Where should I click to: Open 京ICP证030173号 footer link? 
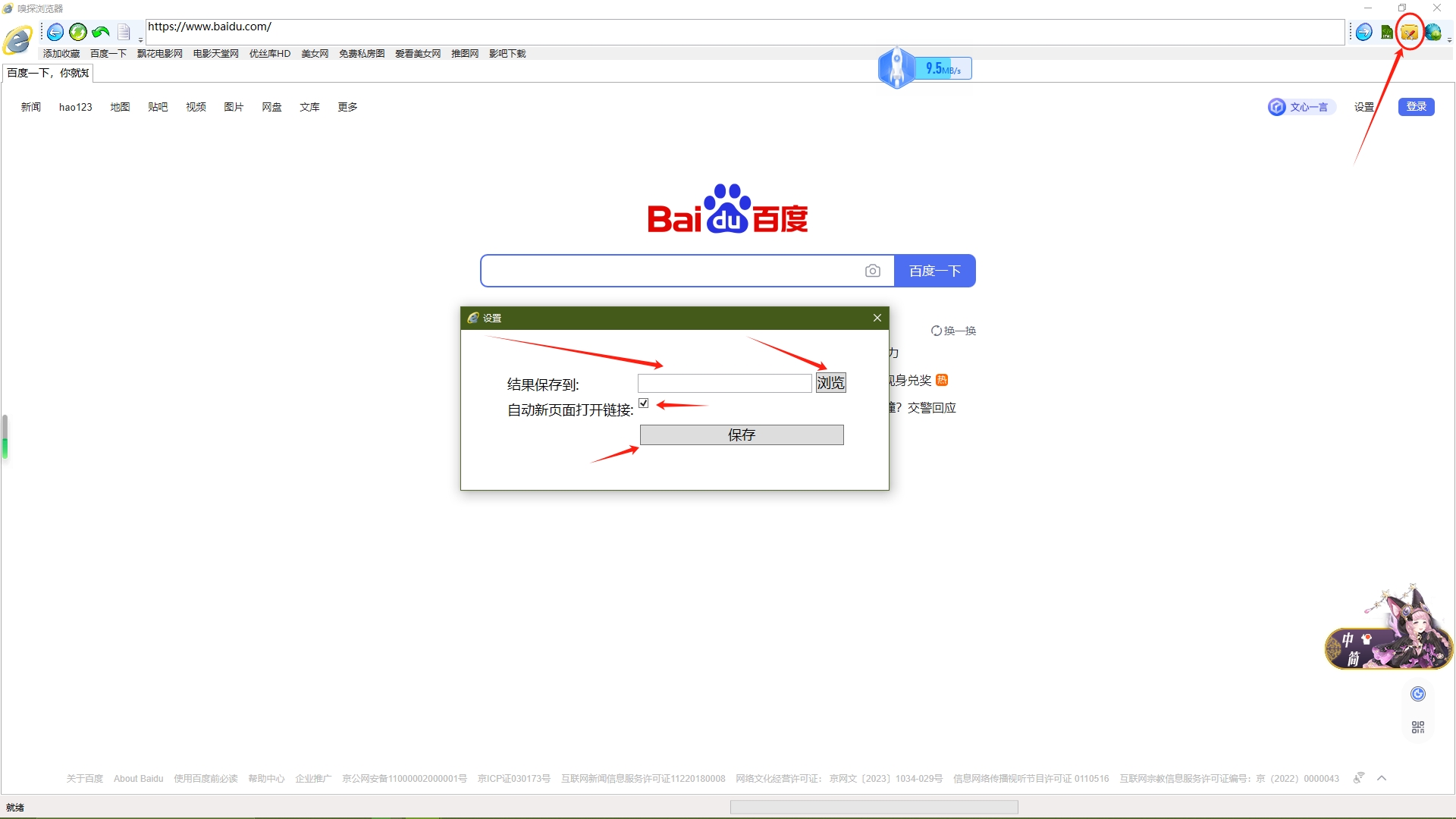pos(514,779)
